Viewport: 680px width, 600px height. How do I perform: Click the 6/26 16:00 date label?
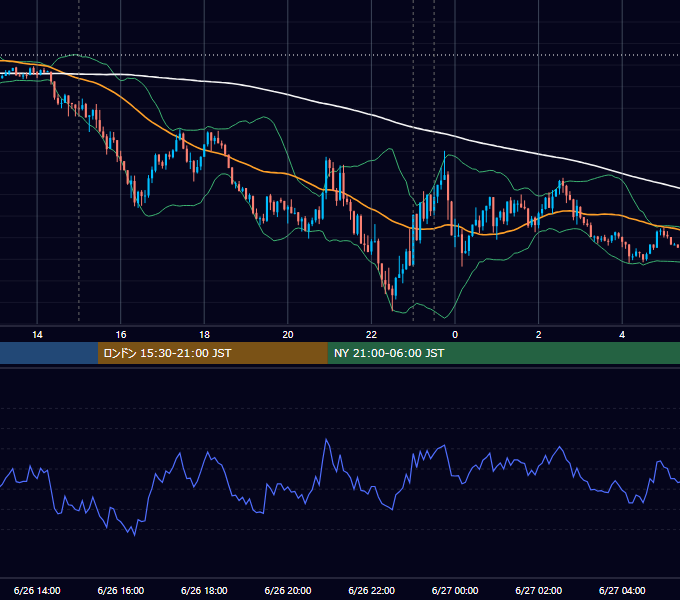coord(121,590)
